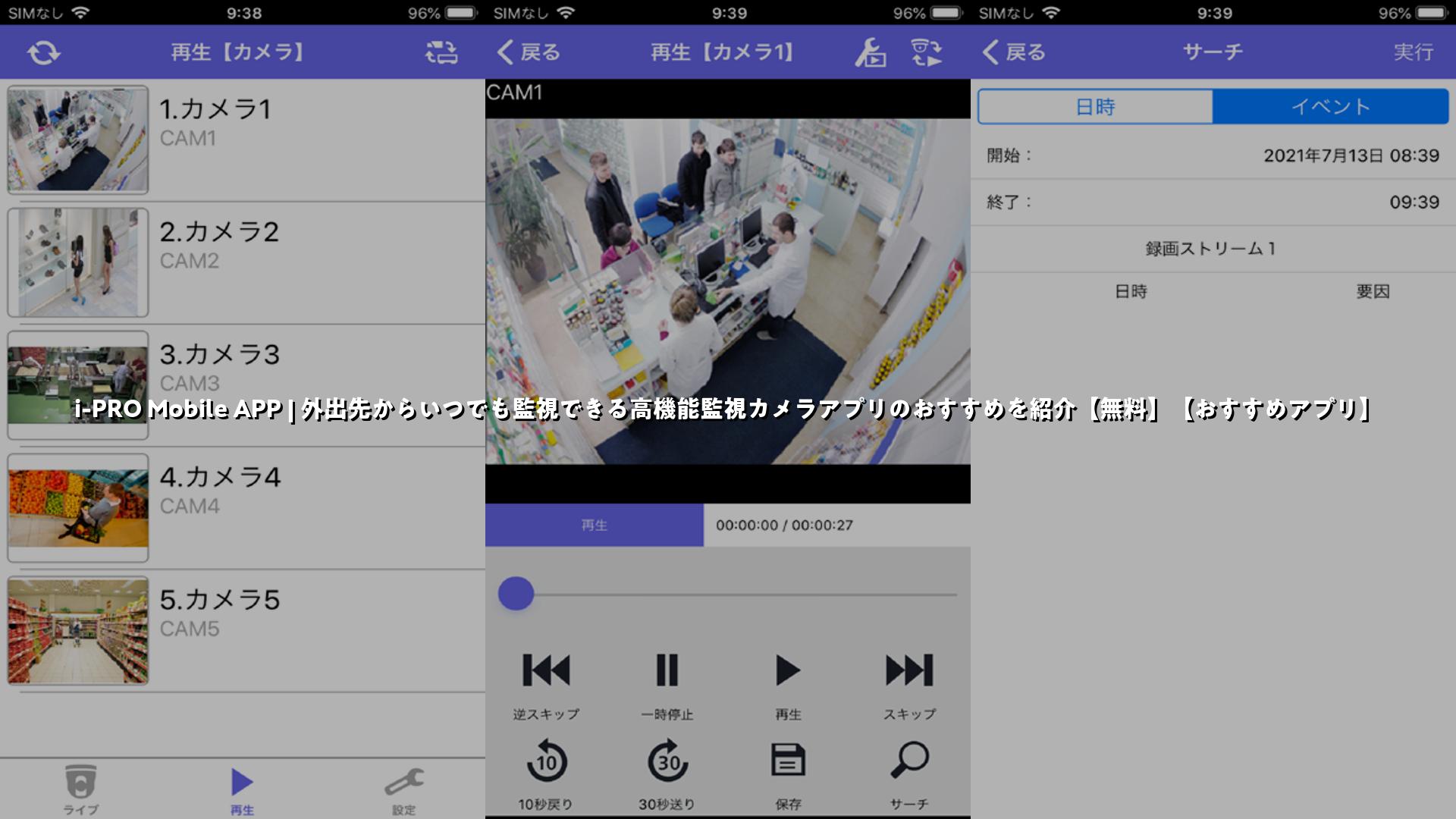Tap the refresh icon in camera list header
Image resolution: width=1456 pixels, height=819 pixels.
click(x=43, y=52)
